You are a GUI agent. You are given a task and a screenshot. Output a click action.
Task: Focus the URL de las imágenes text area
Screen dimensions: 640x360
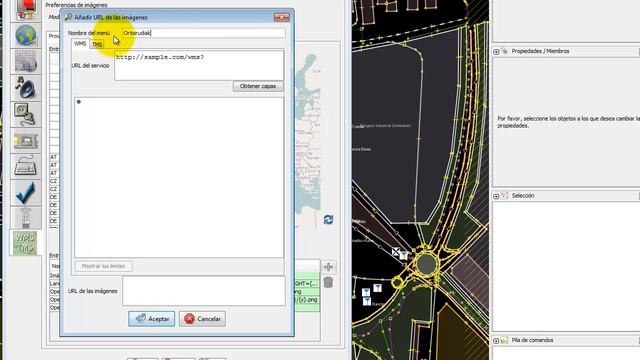(204, 291)
